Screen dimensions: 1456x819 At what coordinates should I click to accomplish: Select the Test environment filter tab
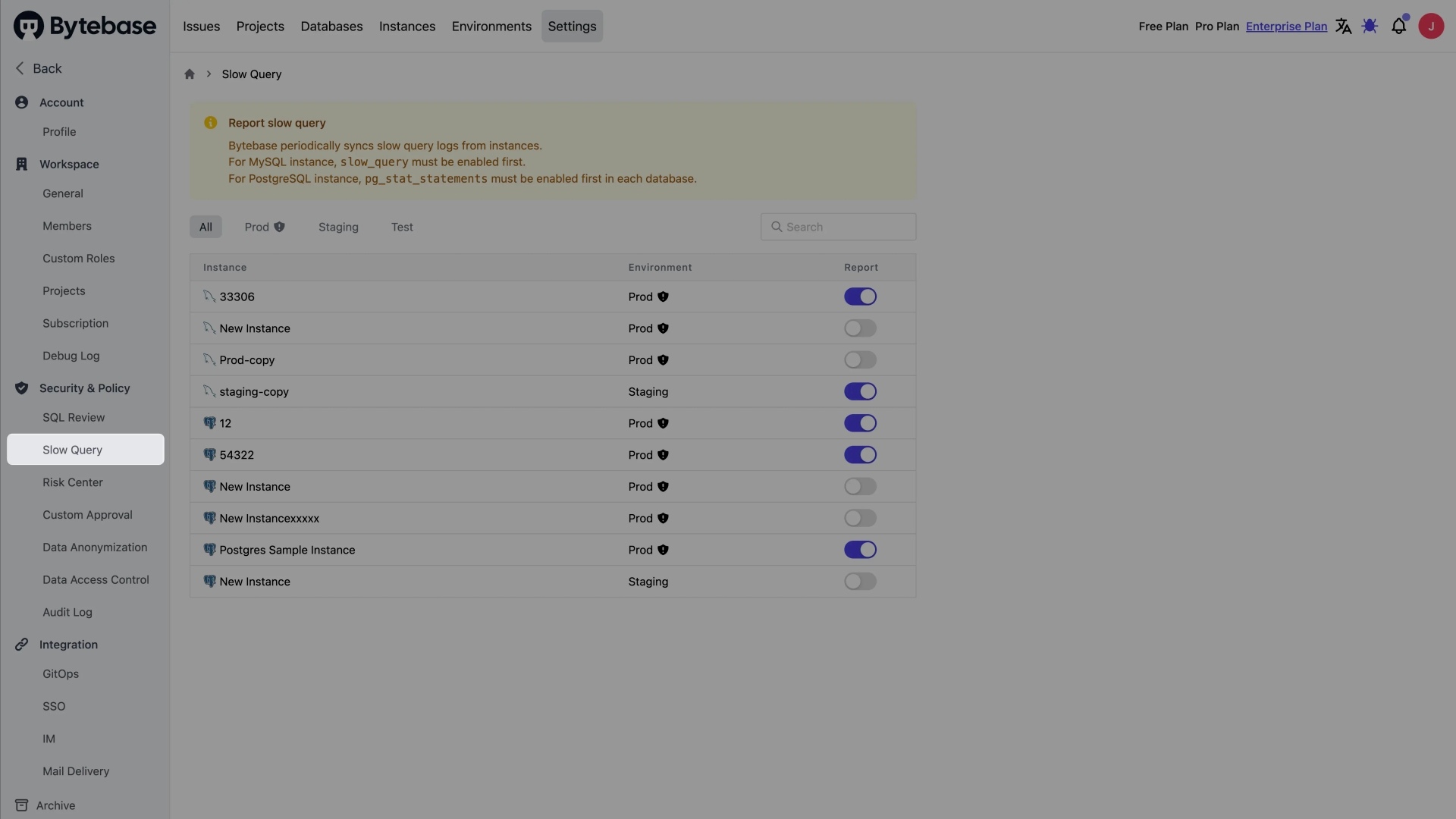pyautogui.click(x=402, y=226)
